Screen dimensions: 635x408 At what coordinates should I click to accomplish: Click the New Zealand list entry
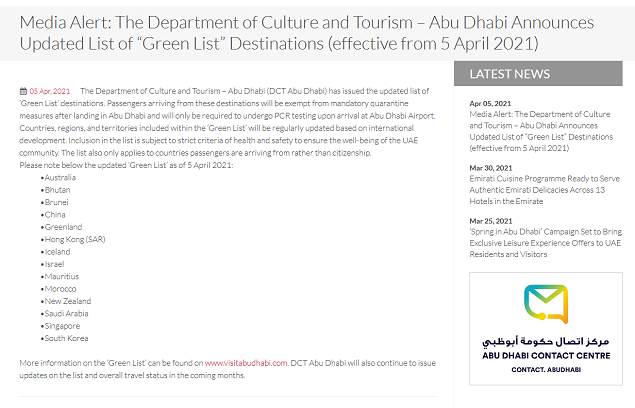click(x=67, y=301)
